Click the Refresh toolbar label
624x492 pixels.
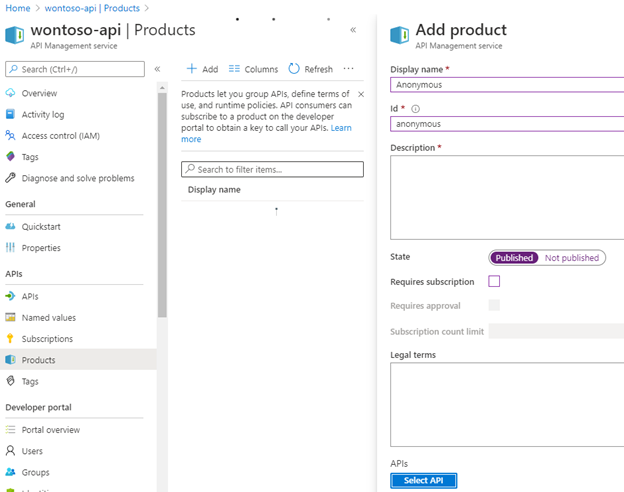click(x=318, y=69)
